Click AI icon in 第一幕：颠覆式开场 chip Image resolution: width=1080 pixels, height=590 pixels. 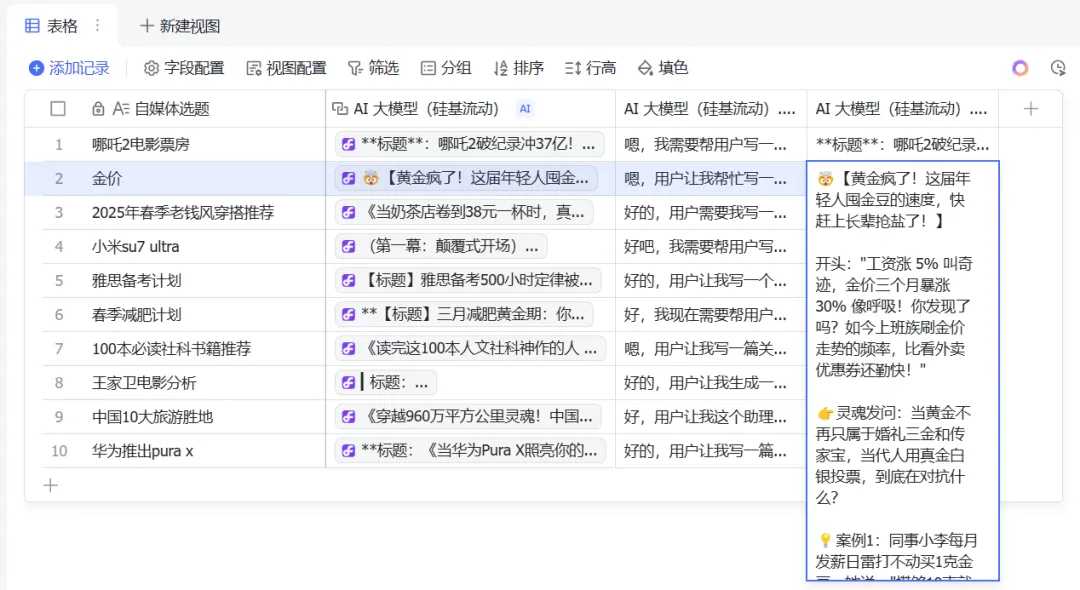(x=349, y=246)
